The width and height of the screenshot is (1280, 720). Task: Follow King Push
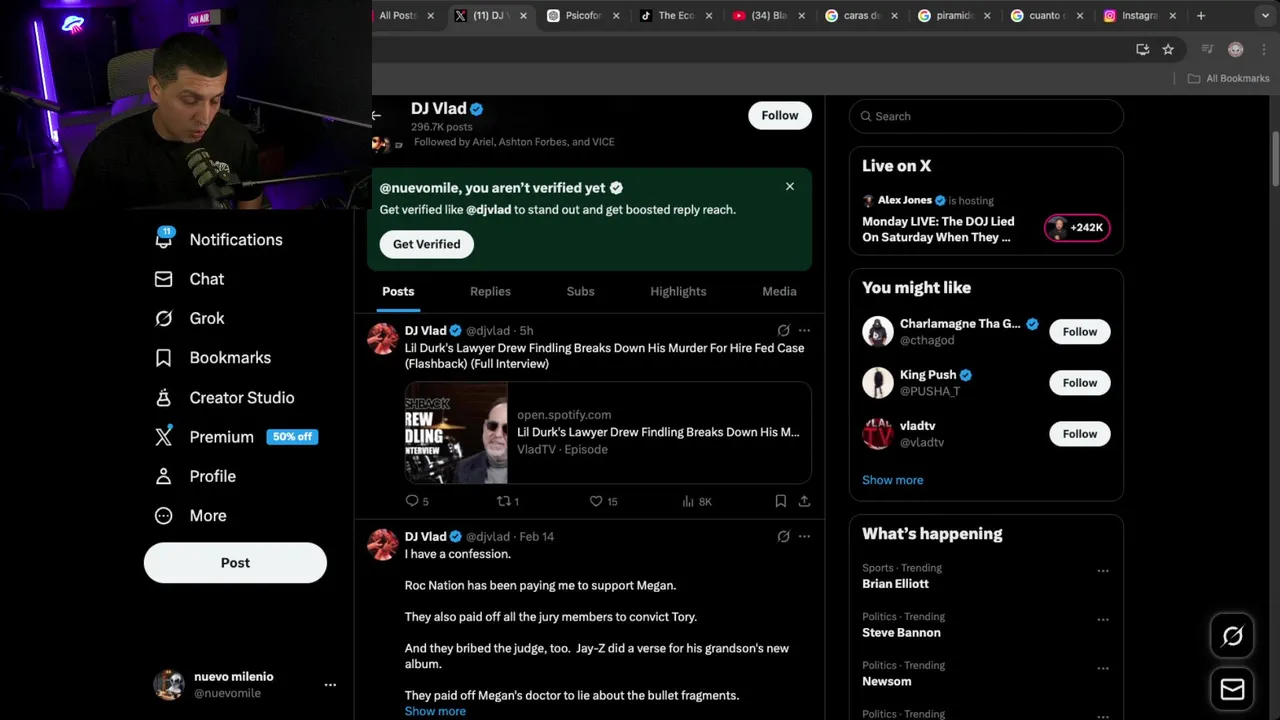point(1080,382)
